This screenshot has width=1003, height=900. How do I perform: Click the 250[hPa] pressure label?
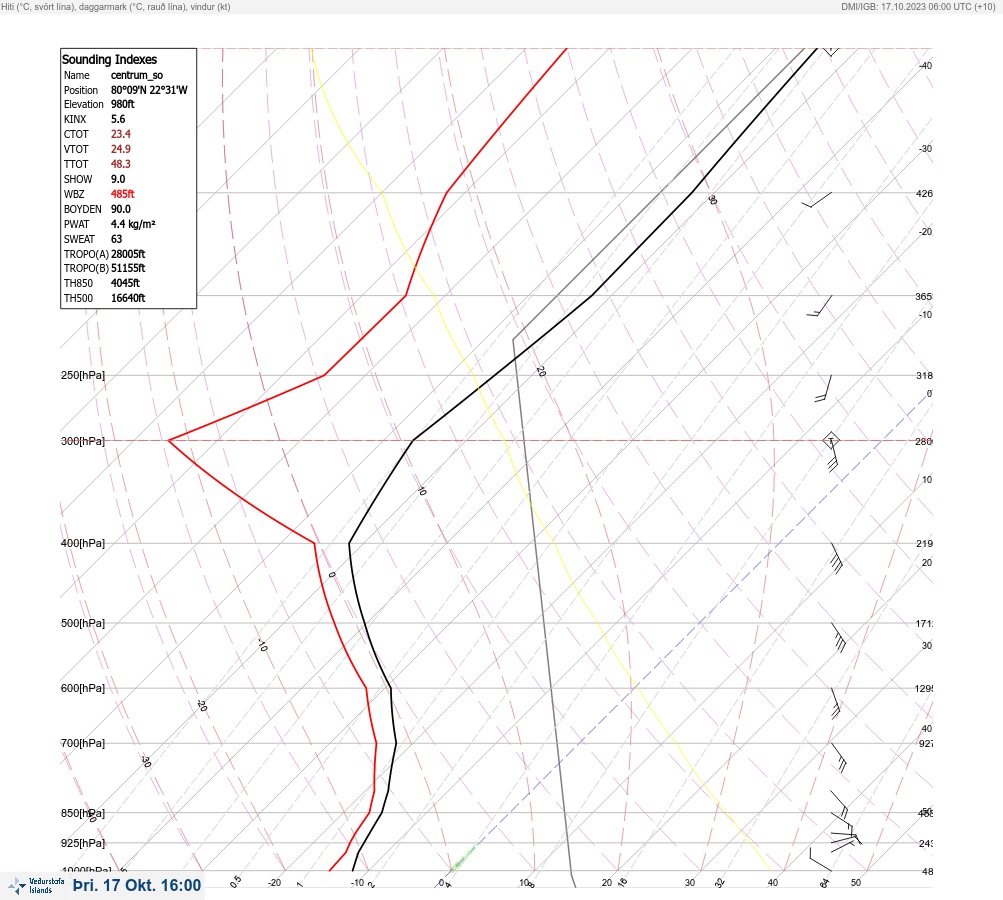click(83, 375)
